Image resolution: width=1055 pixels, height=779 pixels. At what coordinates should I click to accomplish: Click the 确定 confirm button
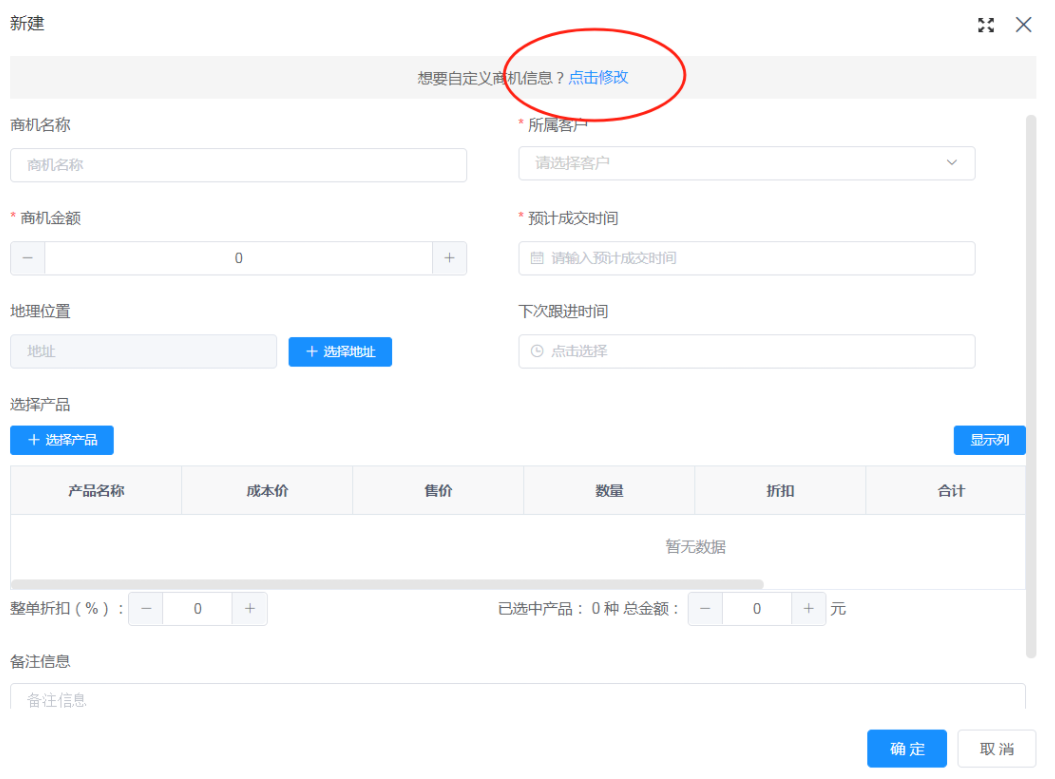click(x=906, y=748)
